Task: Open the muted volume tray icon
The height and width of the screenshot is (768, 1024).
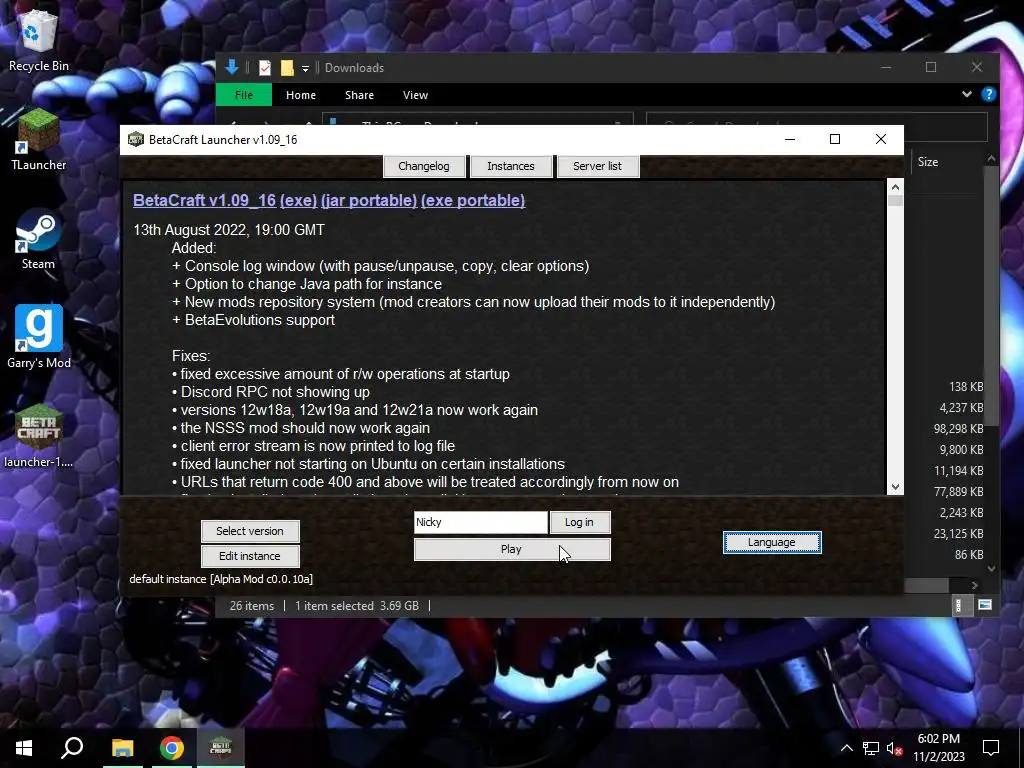Action: 894,748
